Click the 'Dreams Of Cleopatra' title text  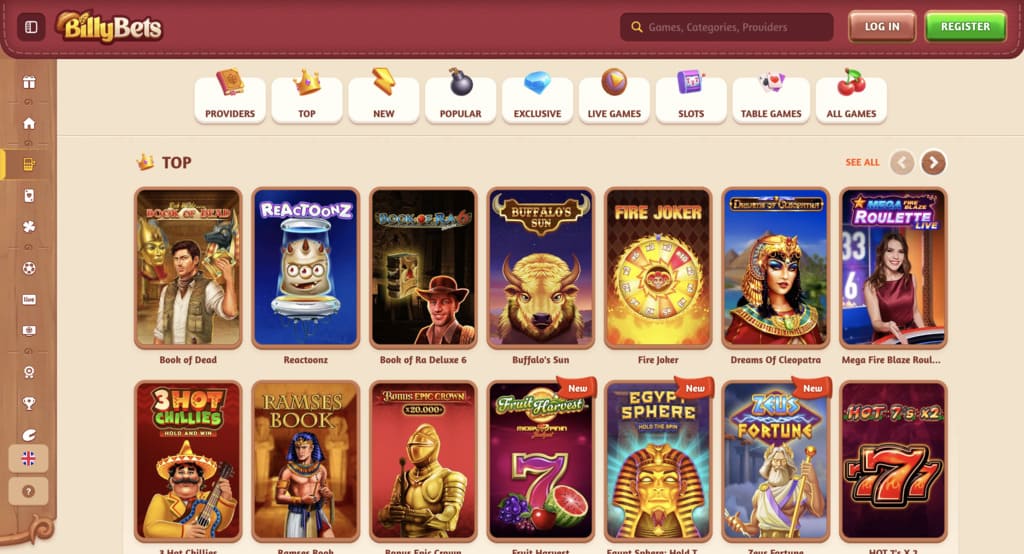(x=776, y=360)
